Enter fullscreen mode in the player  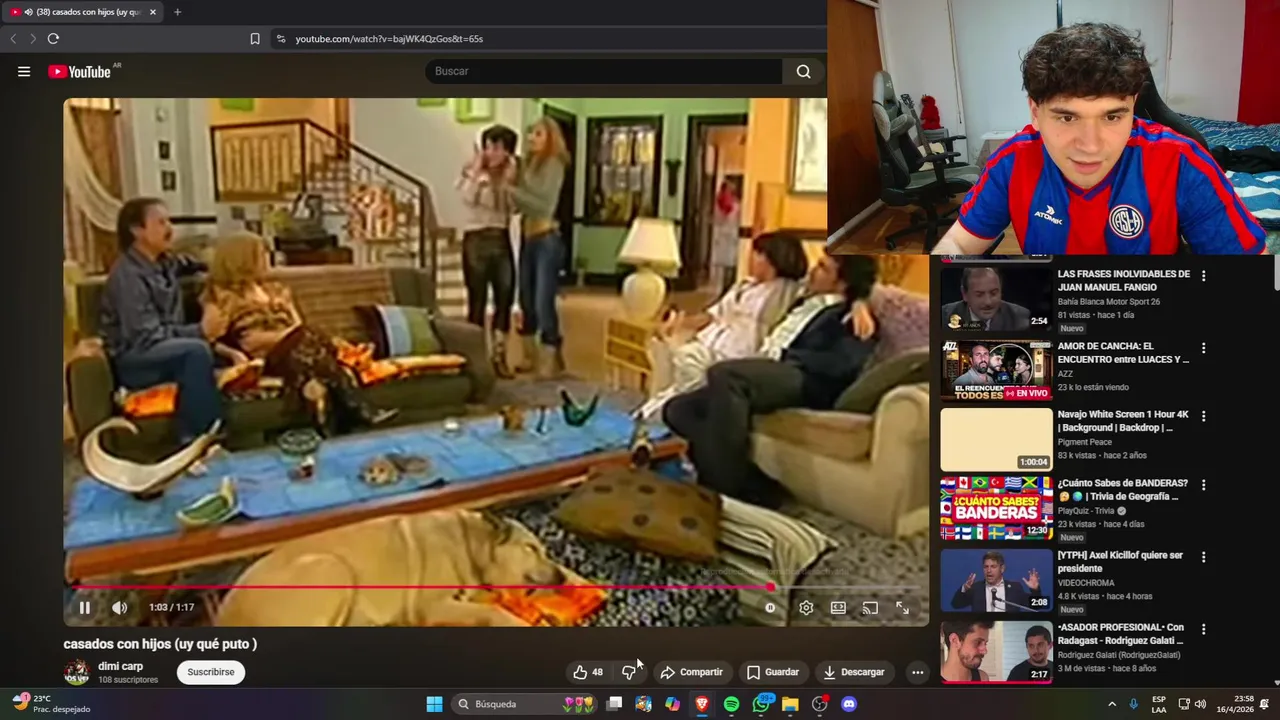click(902, 607)
